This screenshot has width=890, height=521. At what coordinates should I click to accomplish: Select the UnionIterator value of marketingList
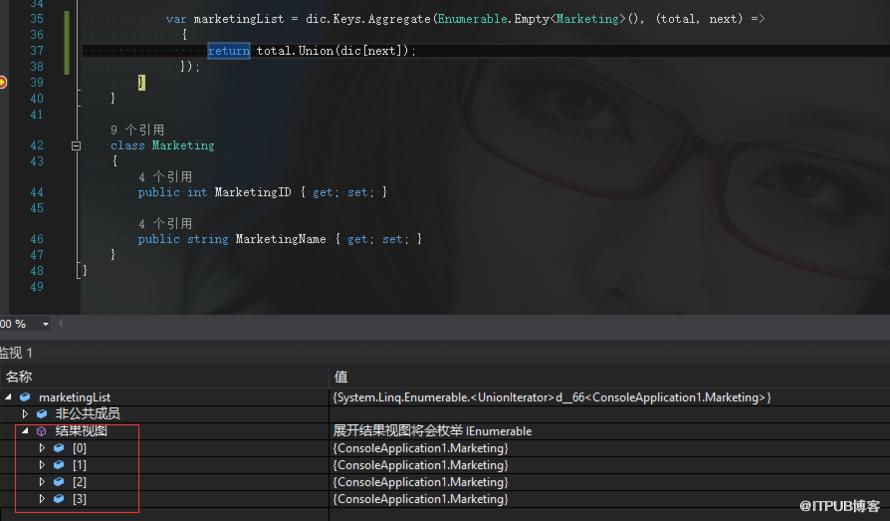tap(552, 397)
